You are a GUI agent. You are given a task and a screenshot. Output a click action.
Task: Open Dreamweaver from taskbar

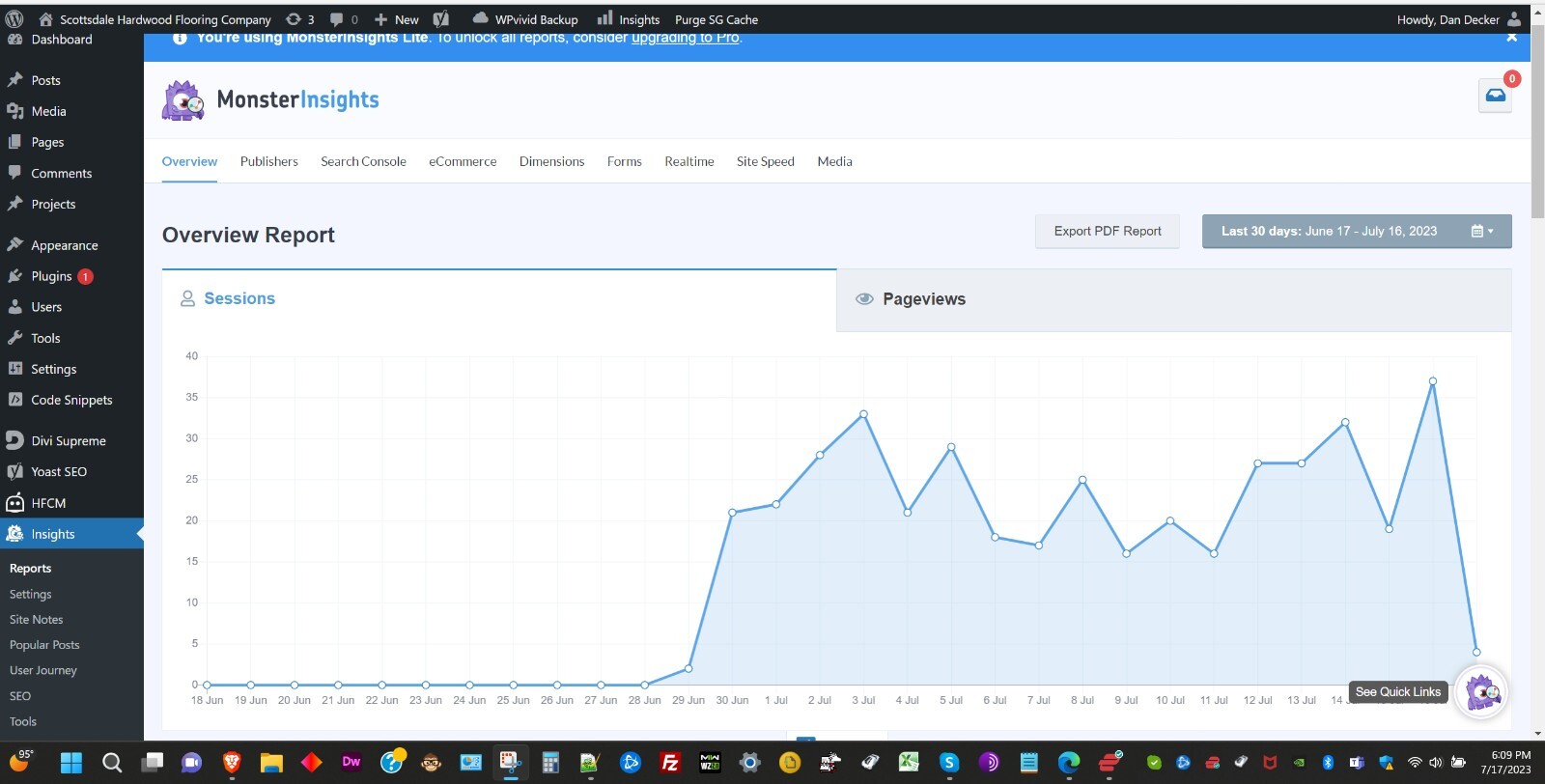pos(351,762)
